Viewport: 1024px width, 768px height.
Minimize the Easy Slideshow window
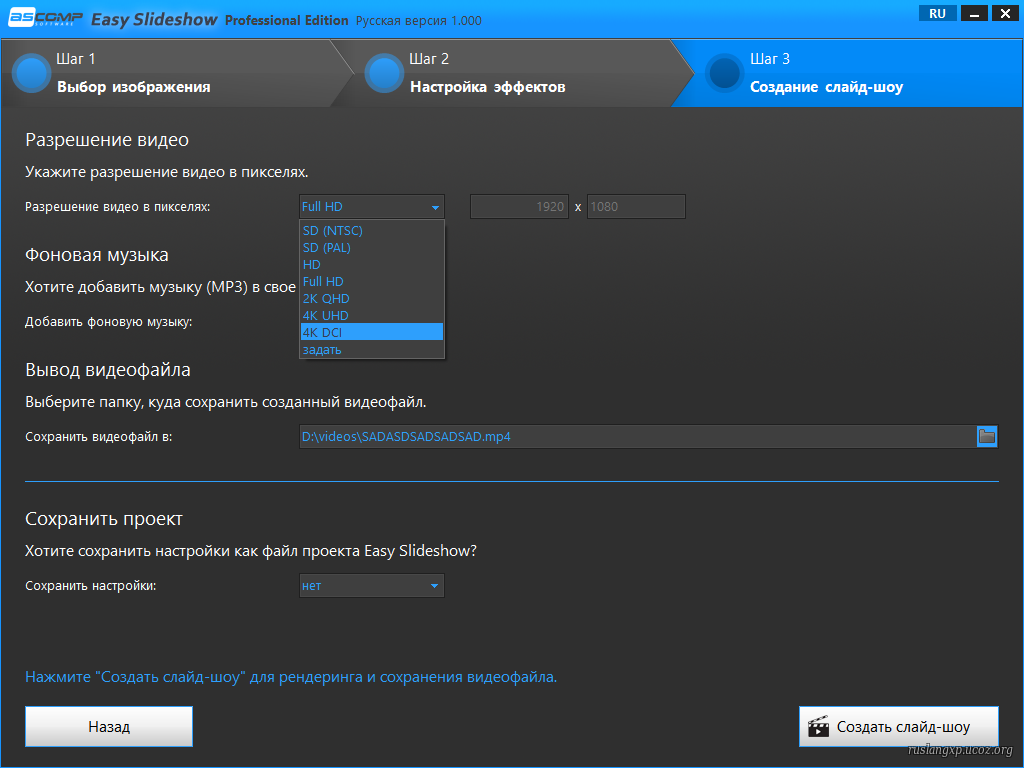tap(974, 13)
